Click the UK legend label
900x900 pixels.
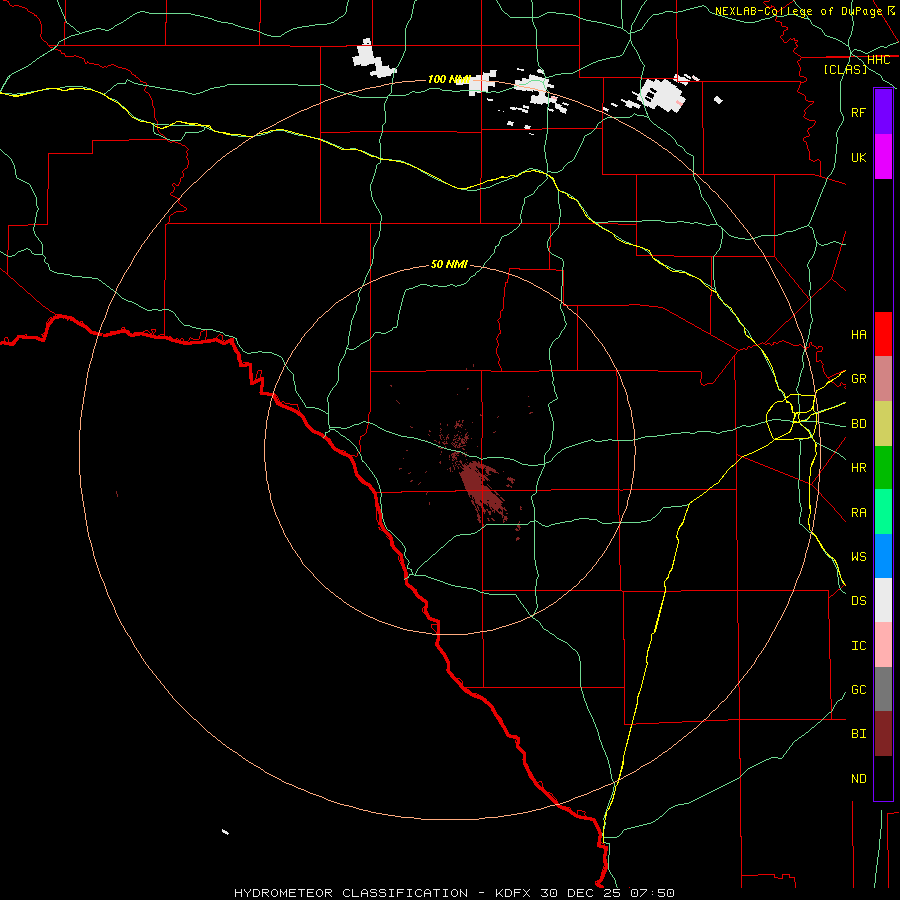pyautogui.click(x=858, y=157)
